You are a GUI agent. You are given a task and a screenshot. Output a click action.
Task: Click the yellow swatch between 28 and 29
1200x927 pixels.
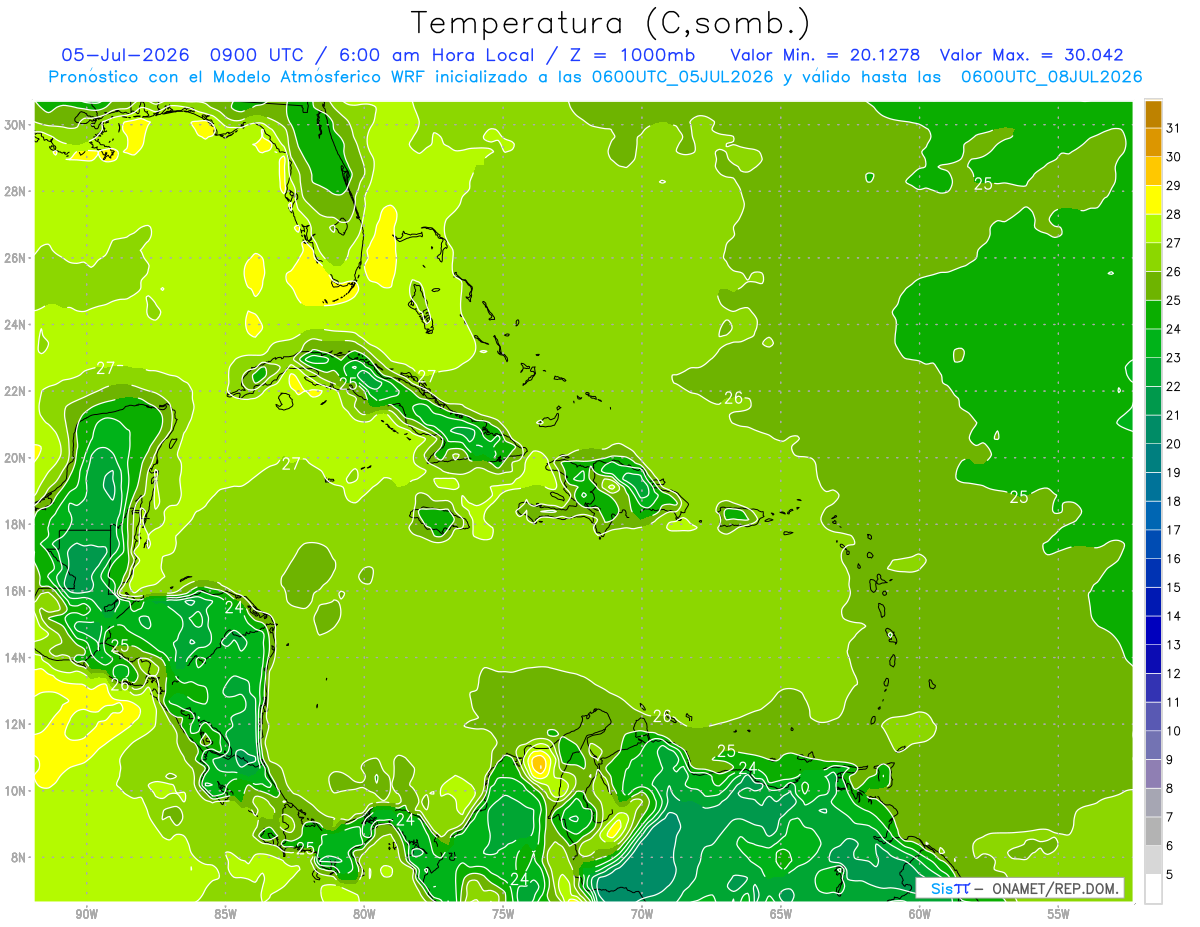(x=1153, y=200)
